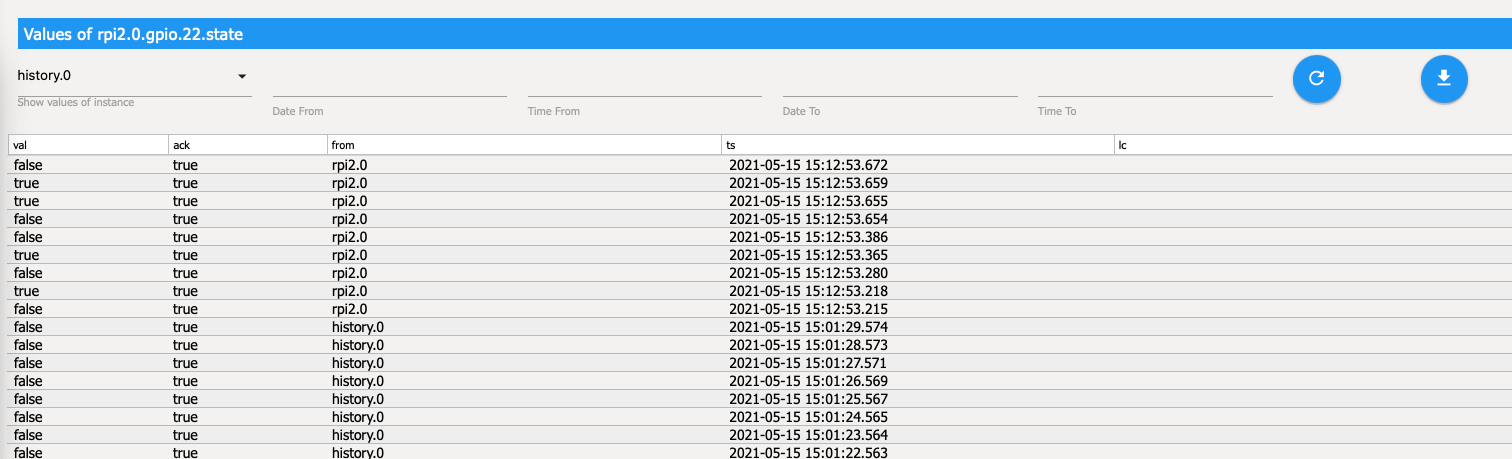Select timestamp 2021-05-15 15:12:53.365

(x=808, y=255)
